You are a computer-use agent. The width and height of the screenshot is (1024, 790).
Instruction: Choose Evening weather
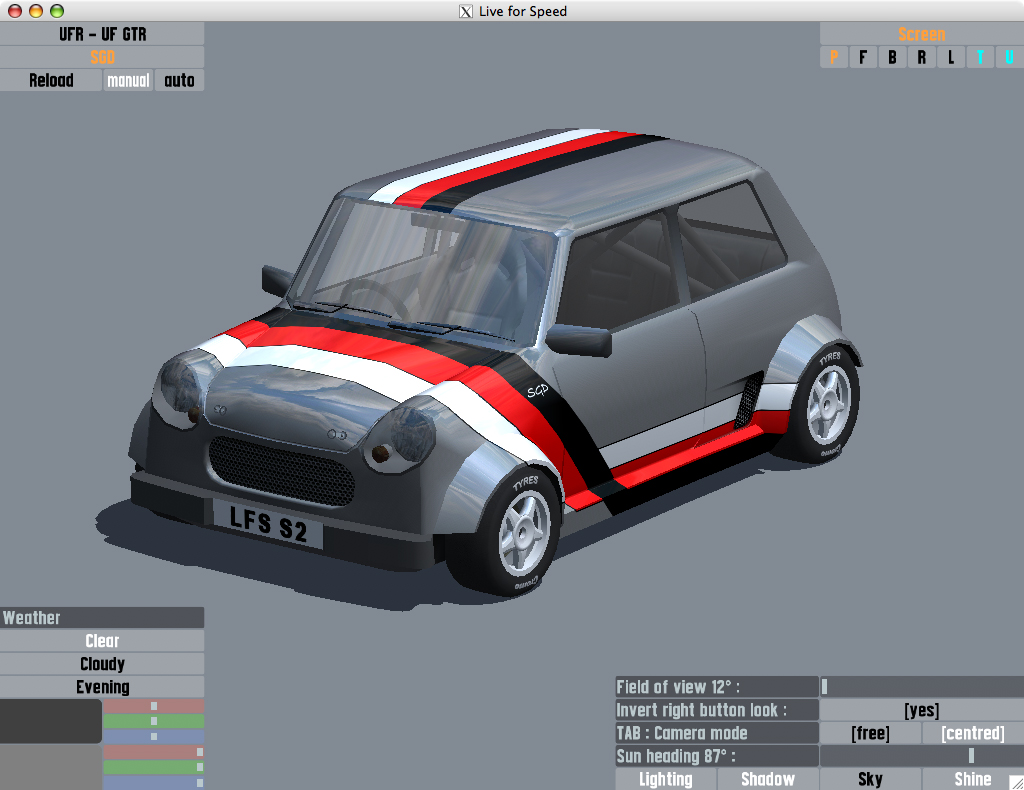pyautogui.click(x=102, y=687)
